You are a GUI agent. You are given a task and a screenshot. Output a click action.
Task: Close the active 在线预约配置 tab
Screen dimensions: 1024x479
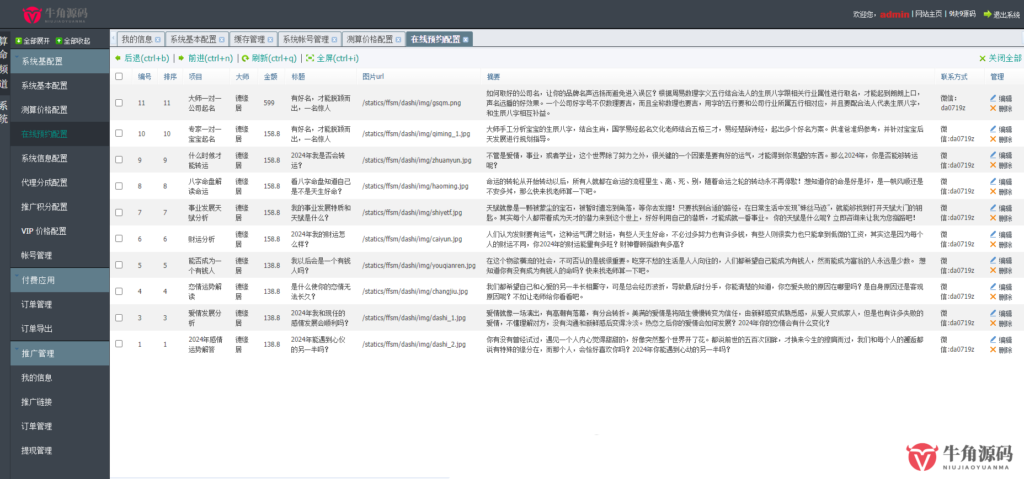(x=466, y=39)
